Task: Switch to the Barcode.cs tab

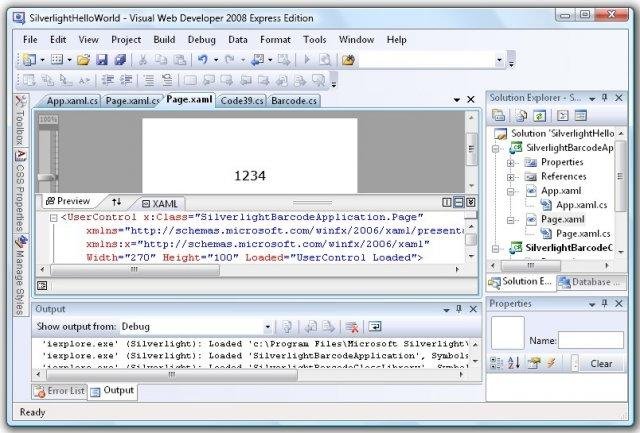Action: (x=294, y=101)
